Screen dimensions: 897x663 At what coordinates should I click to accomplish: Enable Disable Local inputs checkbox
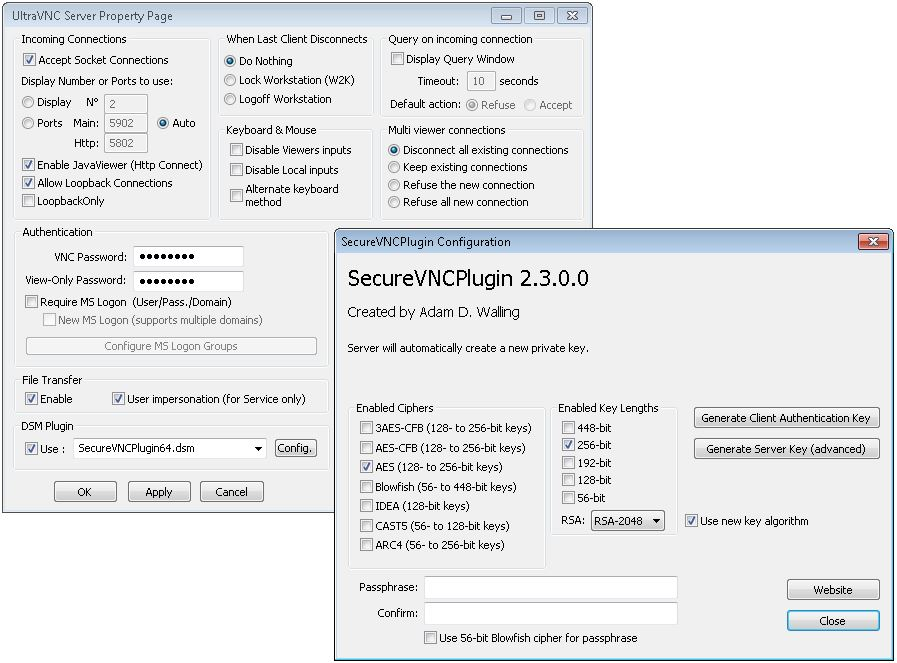click(x=236, y=170)
